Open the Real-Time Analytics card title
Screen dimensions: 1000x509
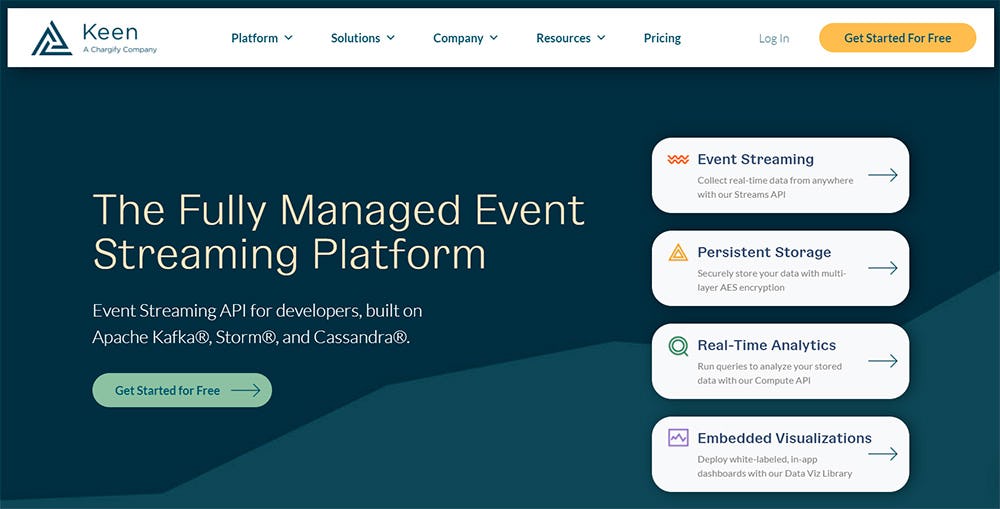(767, 346)
